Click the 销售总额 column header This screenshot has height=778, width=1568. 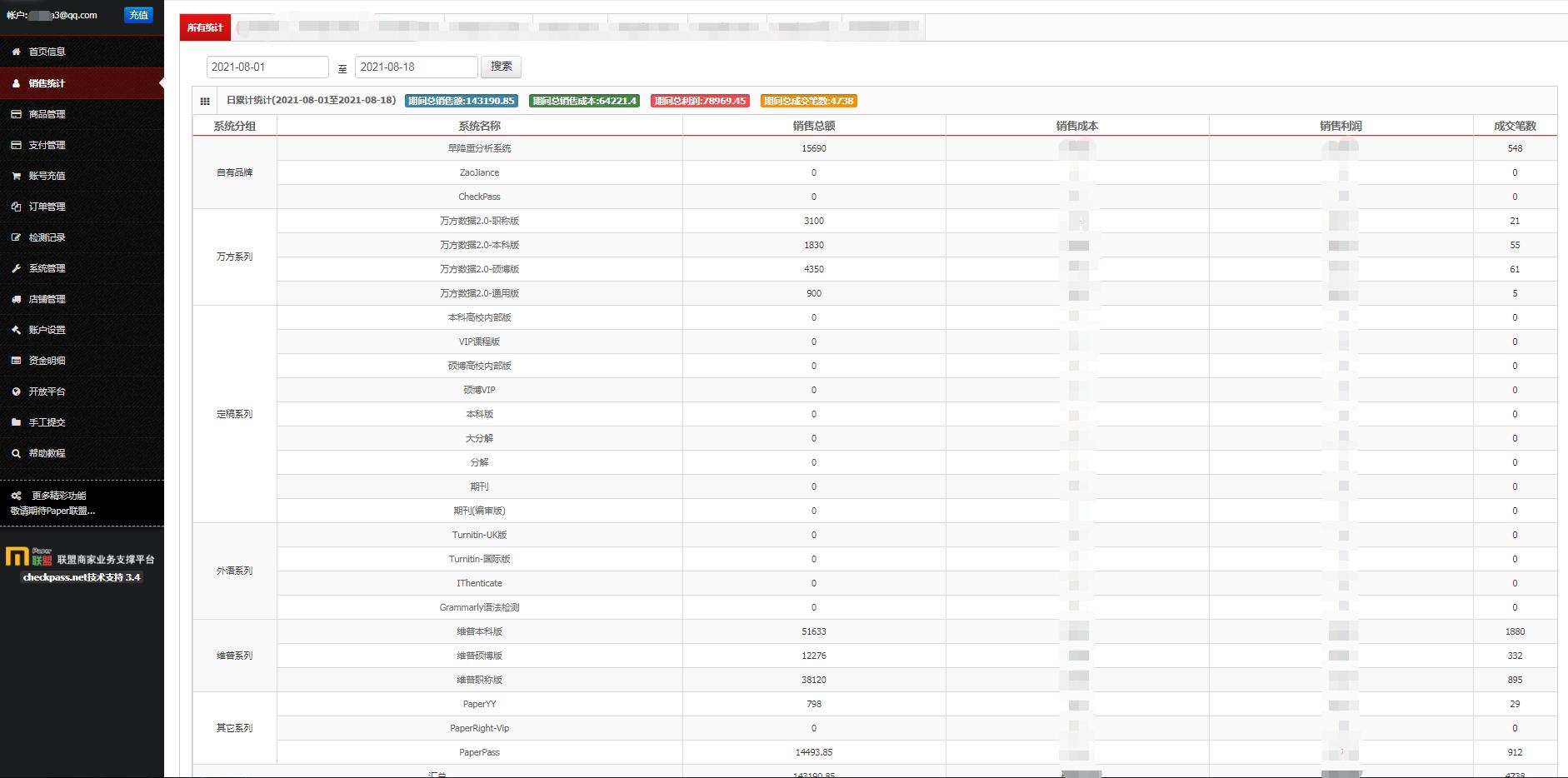814,126
